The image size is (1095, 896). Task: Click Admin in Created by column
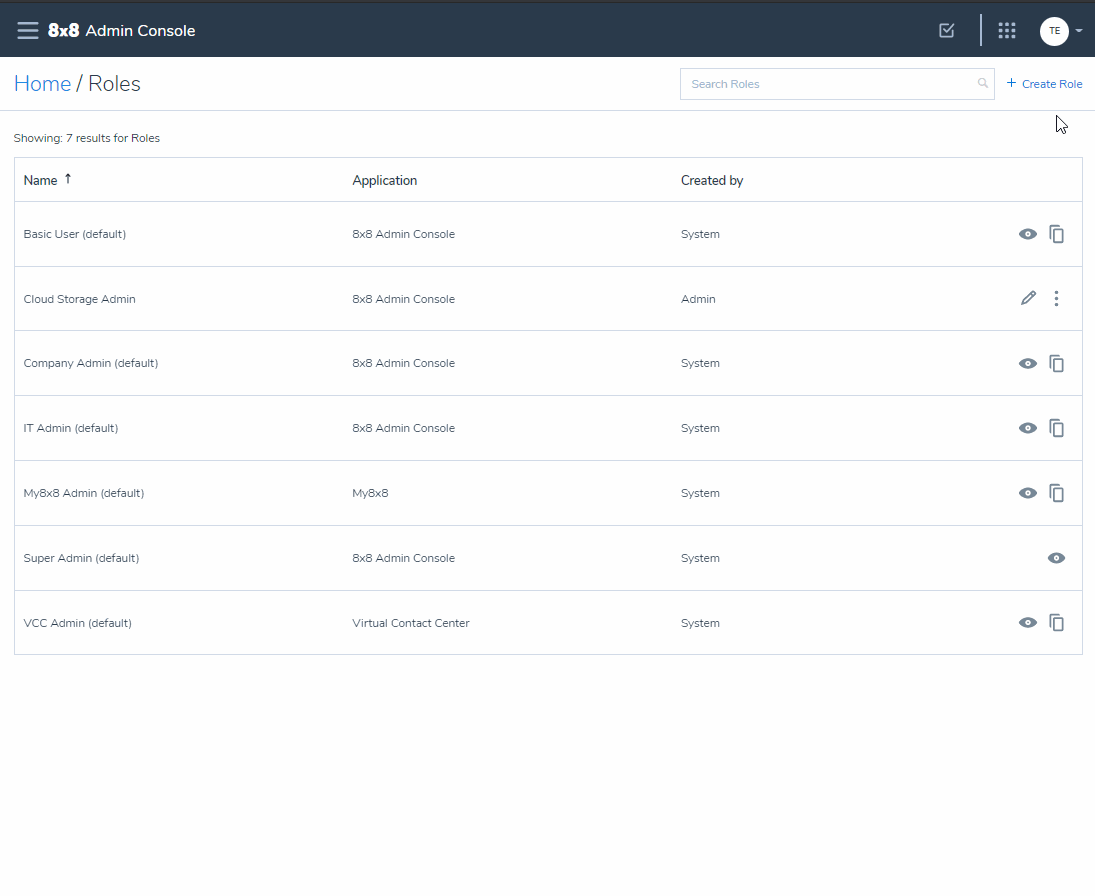pyautogui.click(x=698, y=299)
